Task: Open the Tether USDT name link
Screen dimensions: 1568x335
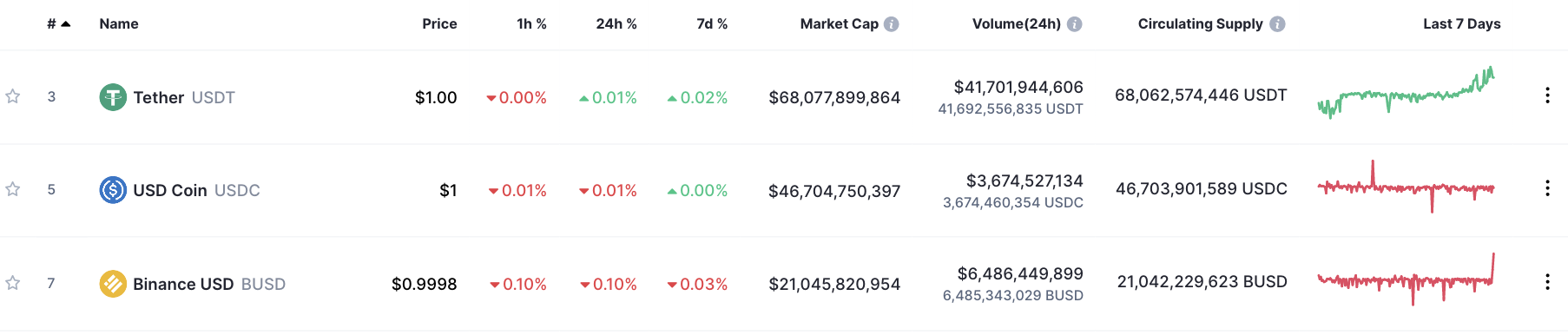Action: coord(184,97)
